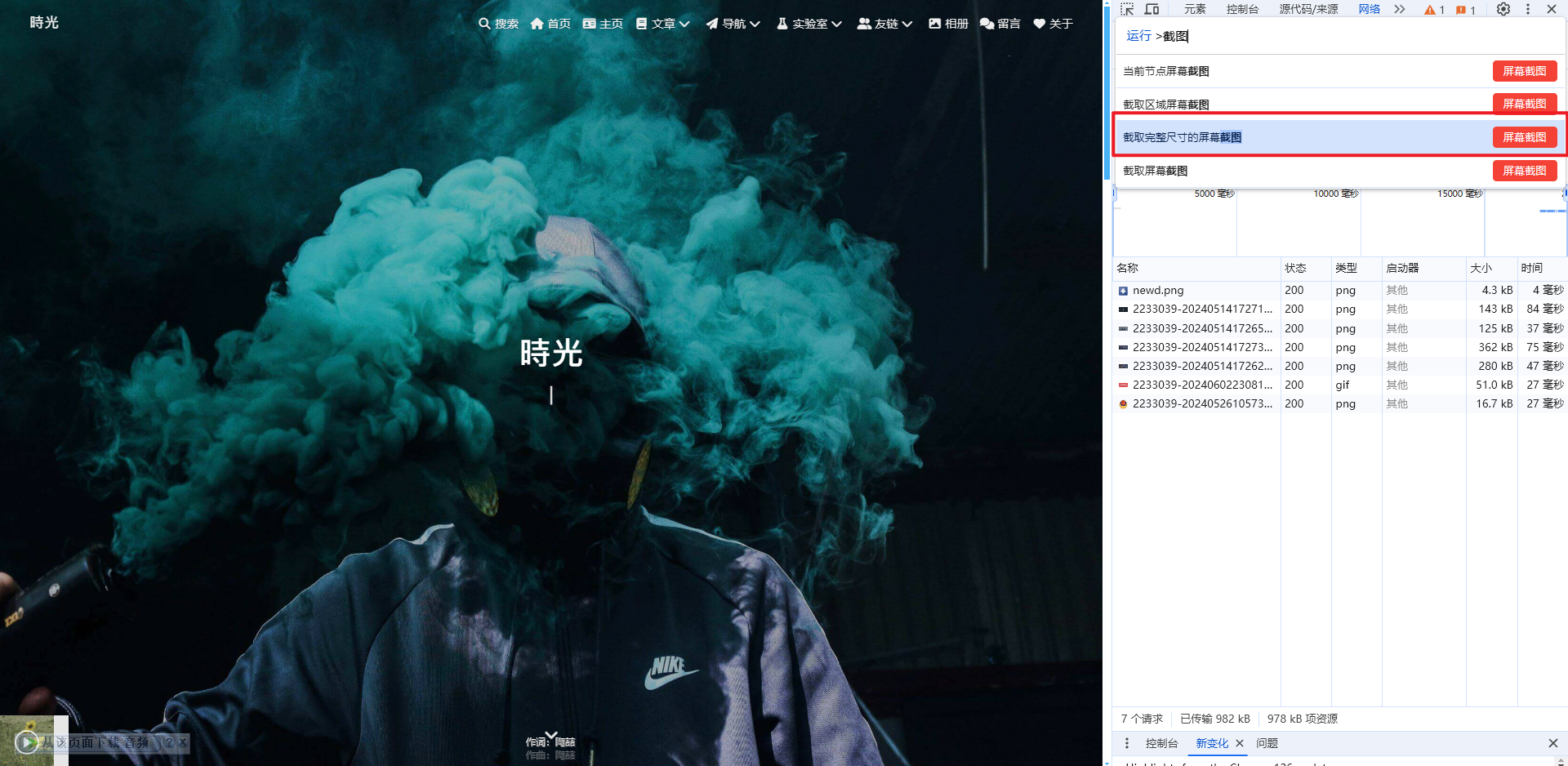Click the help question mark on download bar
The image size is (1568, 766).
pyautogui.click(x=170, y=742)
